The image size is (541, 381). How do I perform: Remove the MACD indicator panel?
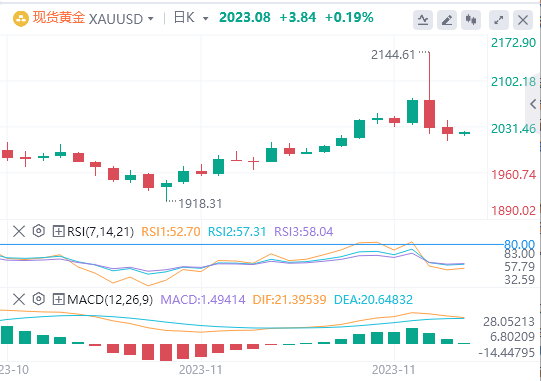(19, 299)
